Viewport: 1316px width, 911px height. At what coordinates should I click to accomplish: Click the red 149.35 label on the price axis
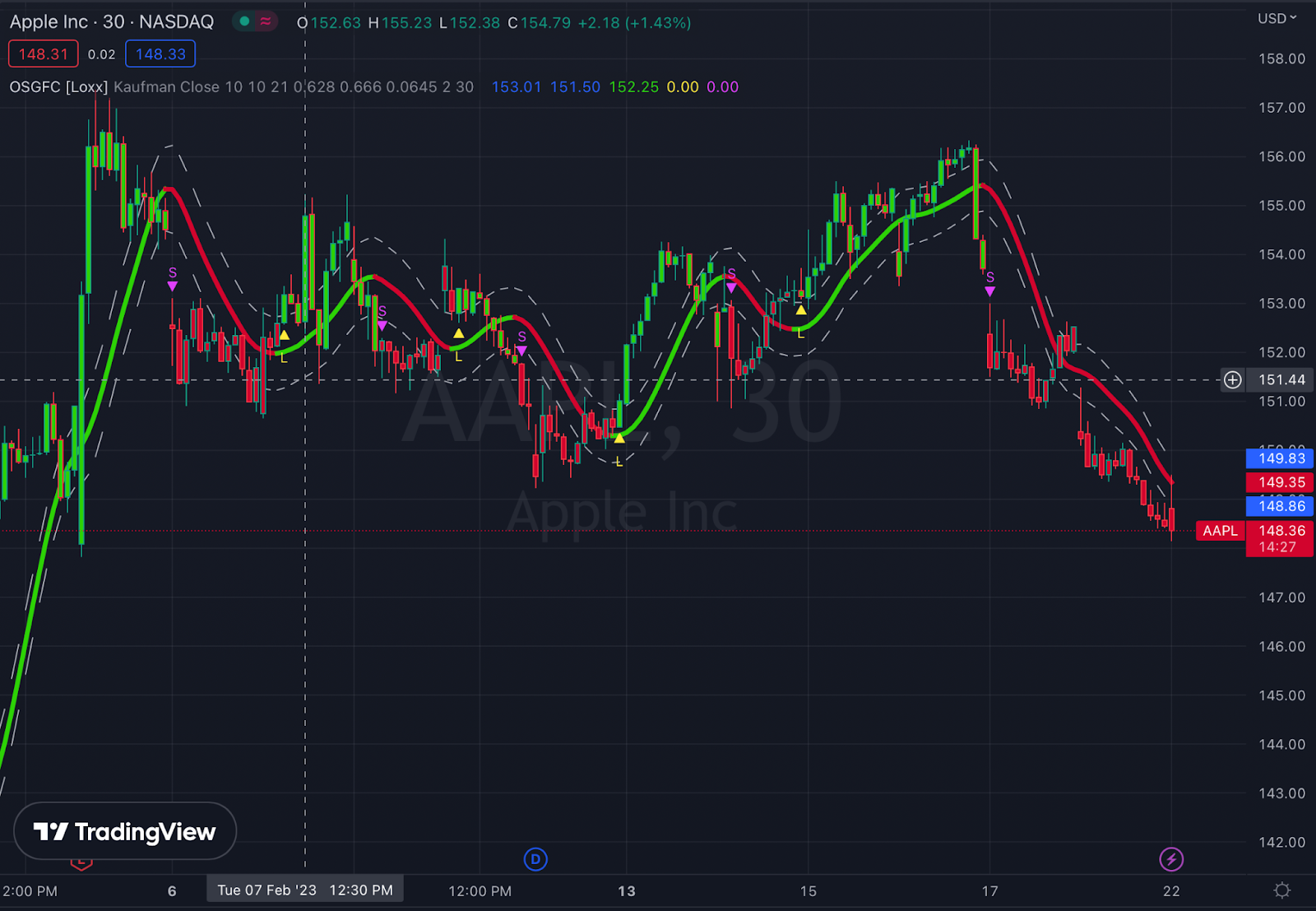pyautogui.click(x=1280, y=482)
